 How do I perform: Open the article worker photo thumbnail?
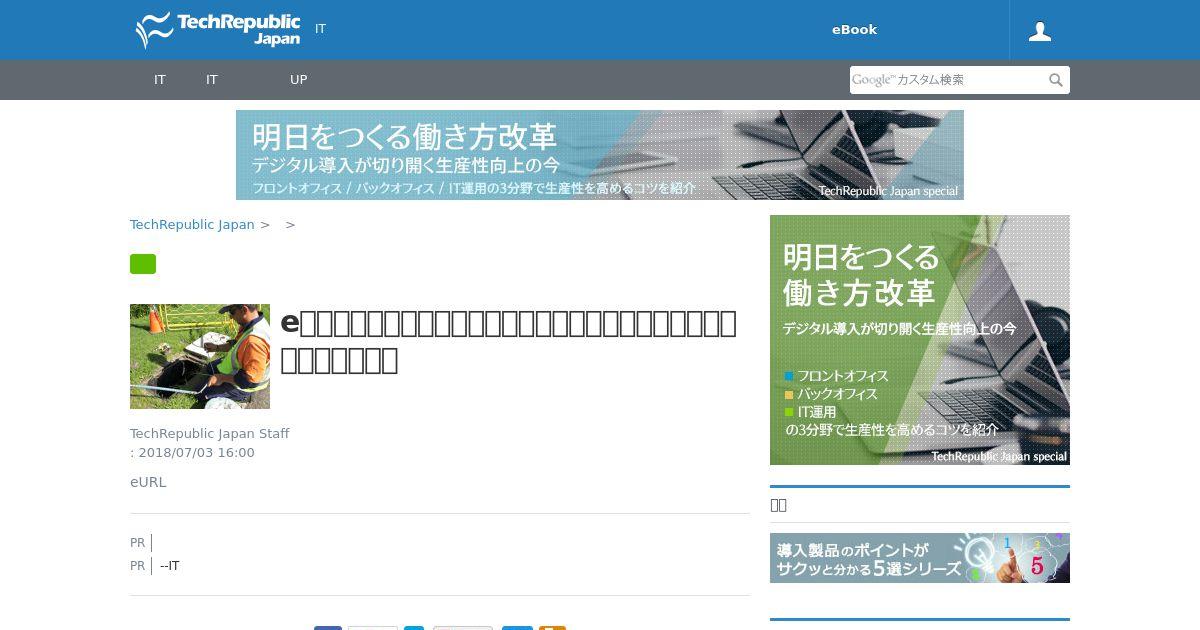pyautogui.click(x=200, y=356)
